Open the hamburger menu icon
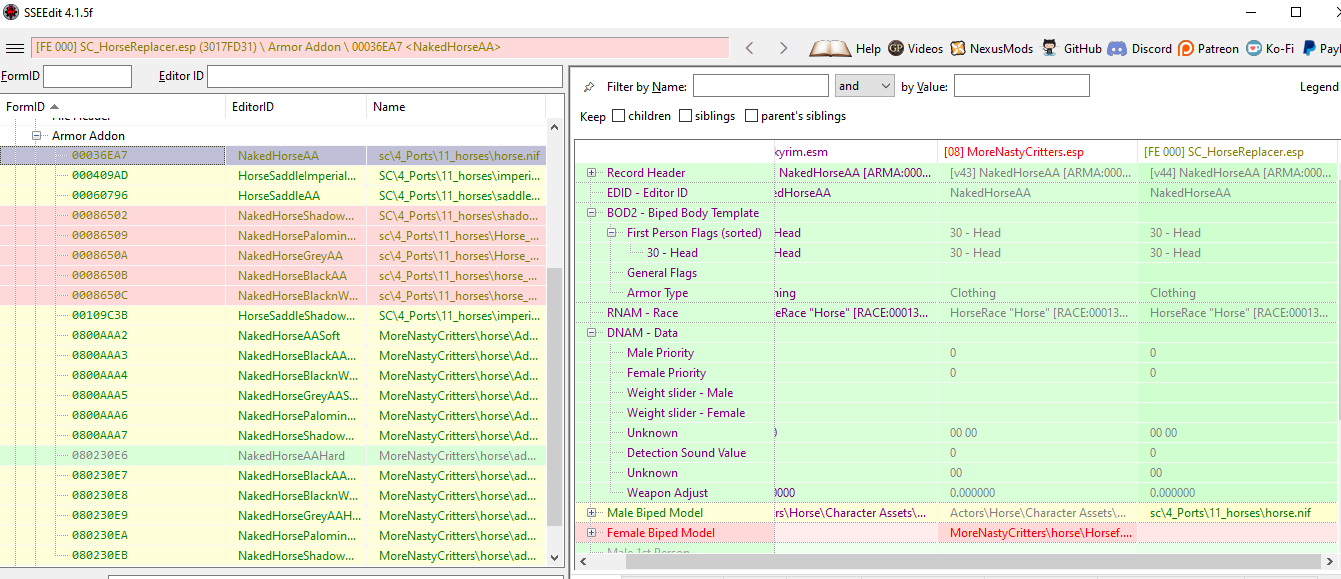Image resolution: width=1341 pixels, height=579 pixels. 15,48
